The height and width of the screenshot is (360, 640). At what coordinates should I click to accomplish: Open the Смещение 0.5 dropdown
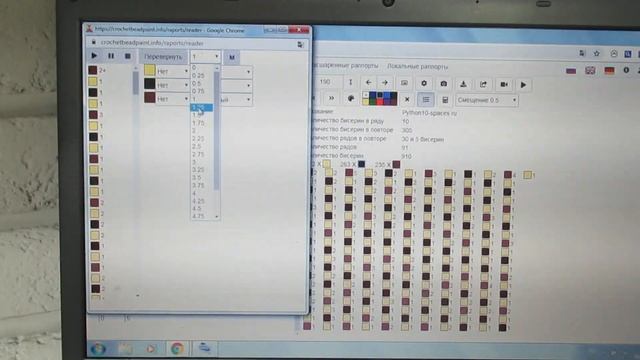pyautogui.click(x=487, y=100)
